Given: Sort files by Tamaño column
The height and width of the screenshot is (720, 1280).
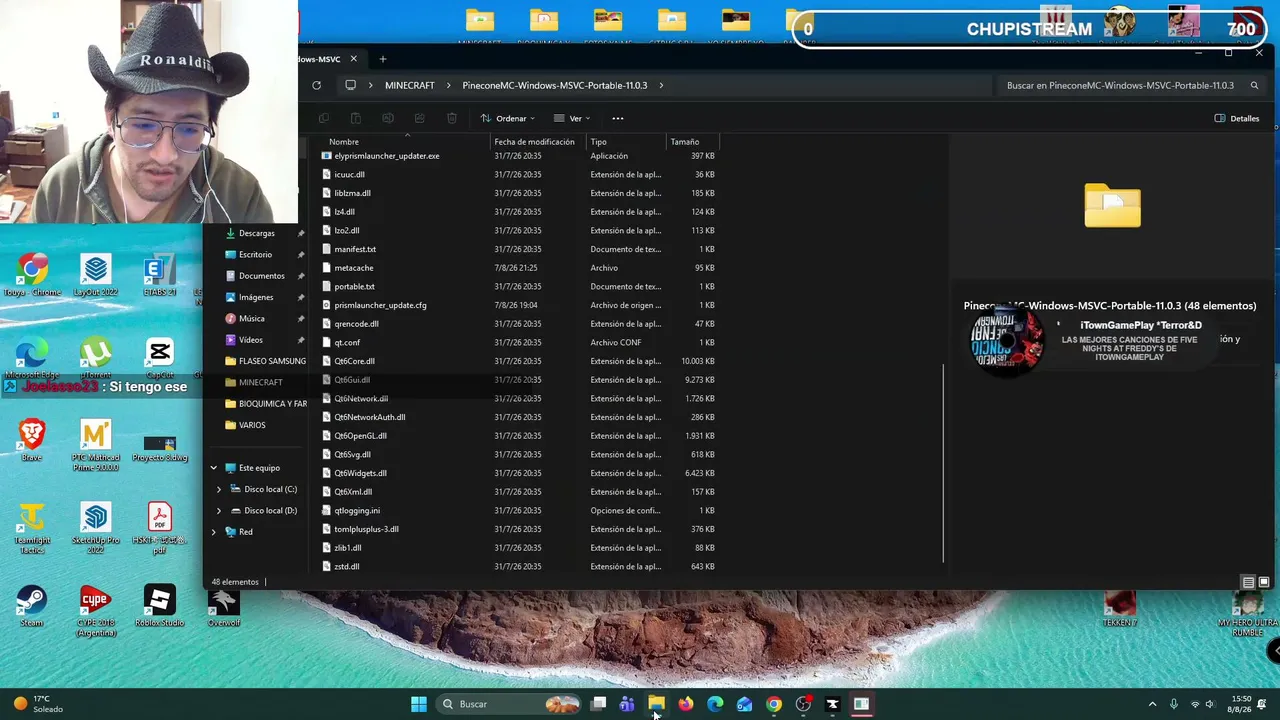Looking at the screenshot, I should click(x=692, y=142).
